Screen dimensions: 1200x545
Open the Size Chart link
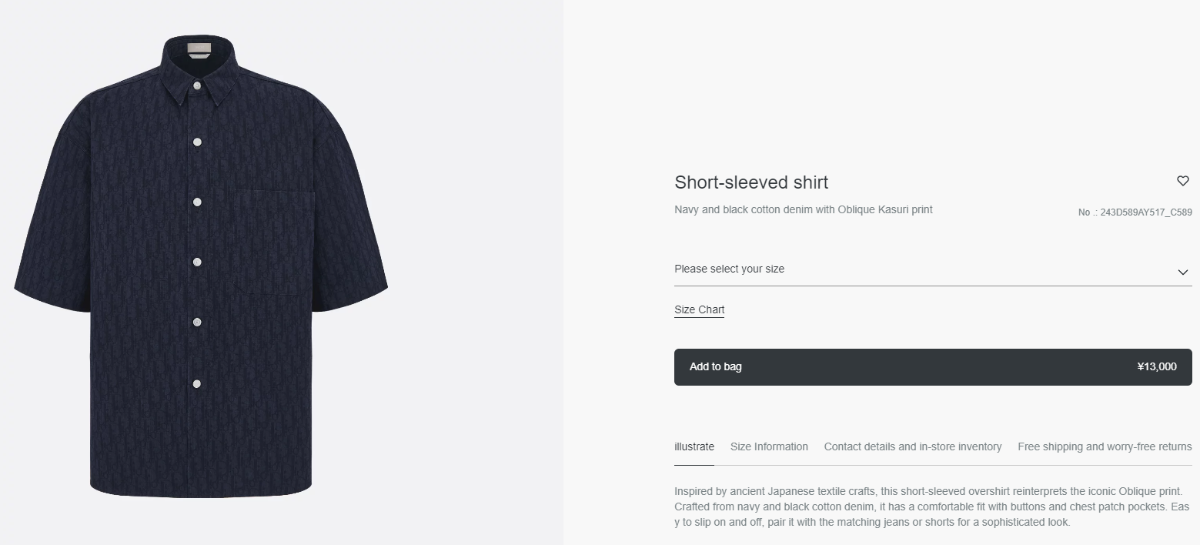pyautogui.click(x=699, y=310)
